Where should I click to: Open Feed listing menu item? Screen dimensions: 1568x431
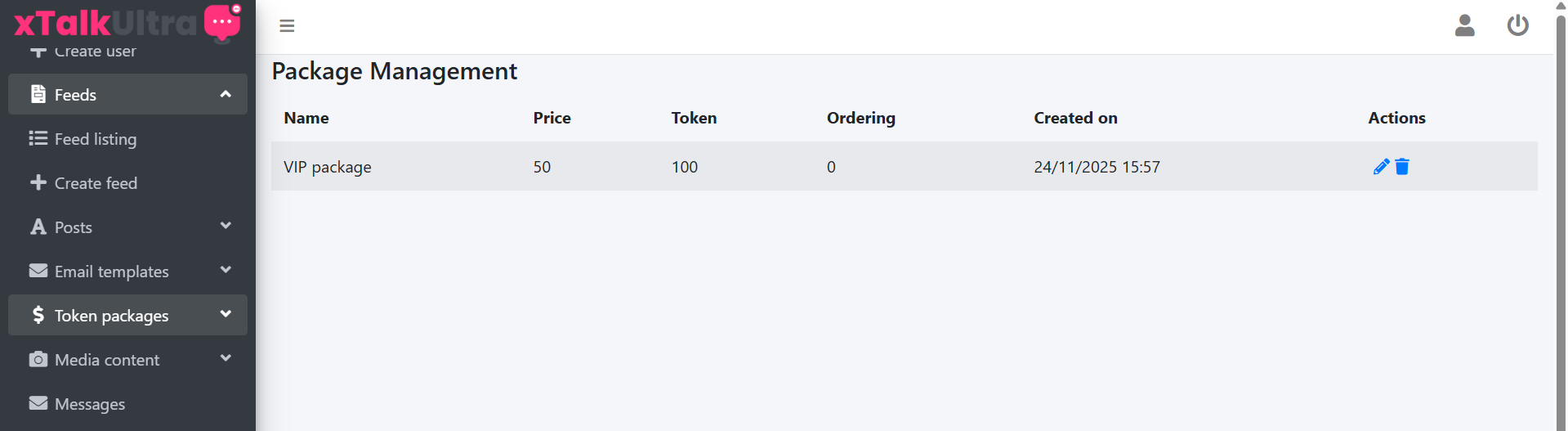tap(95, 139)
